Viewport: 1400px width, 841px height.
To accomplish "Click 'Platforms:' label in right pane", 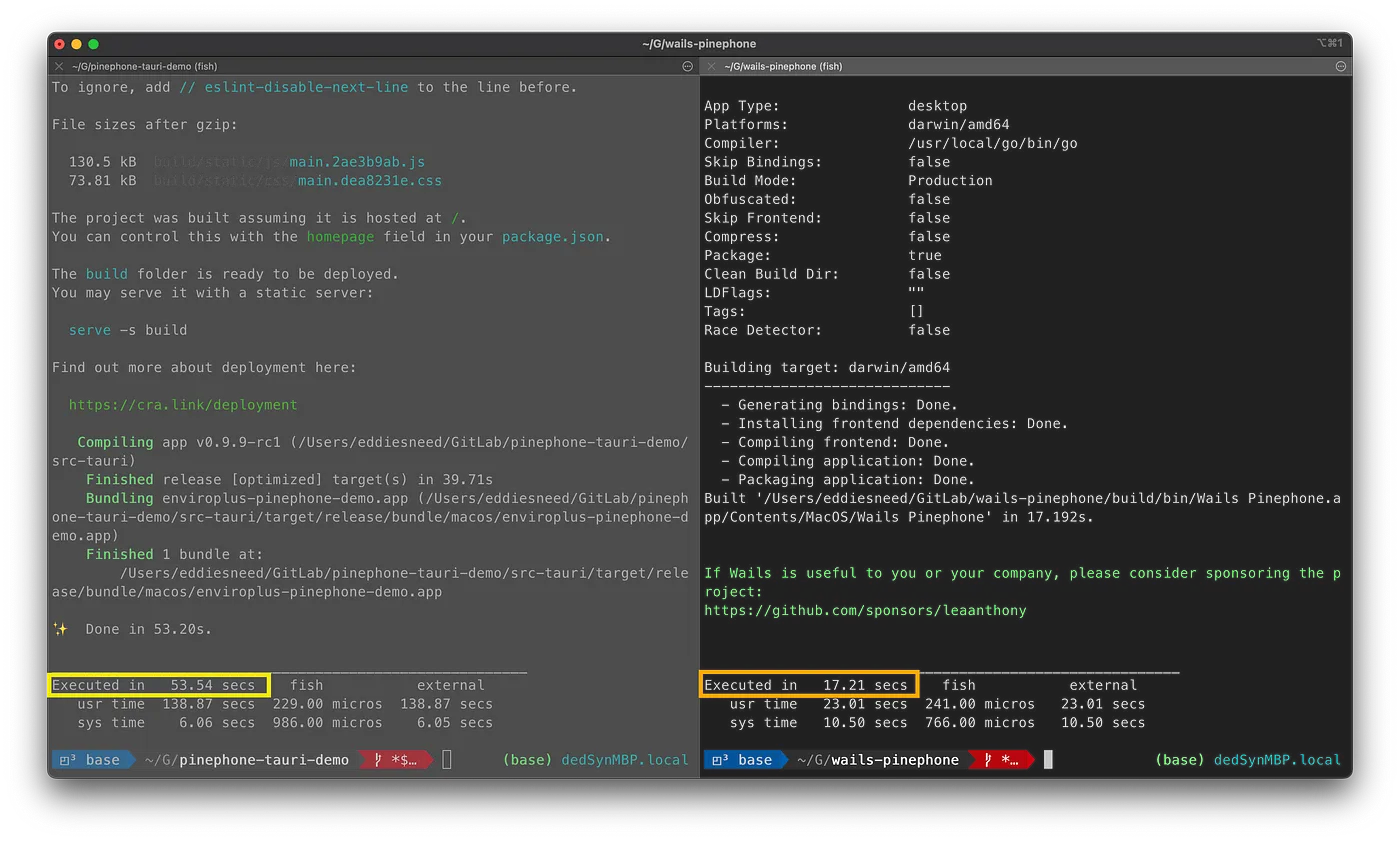I will point(746,125).
